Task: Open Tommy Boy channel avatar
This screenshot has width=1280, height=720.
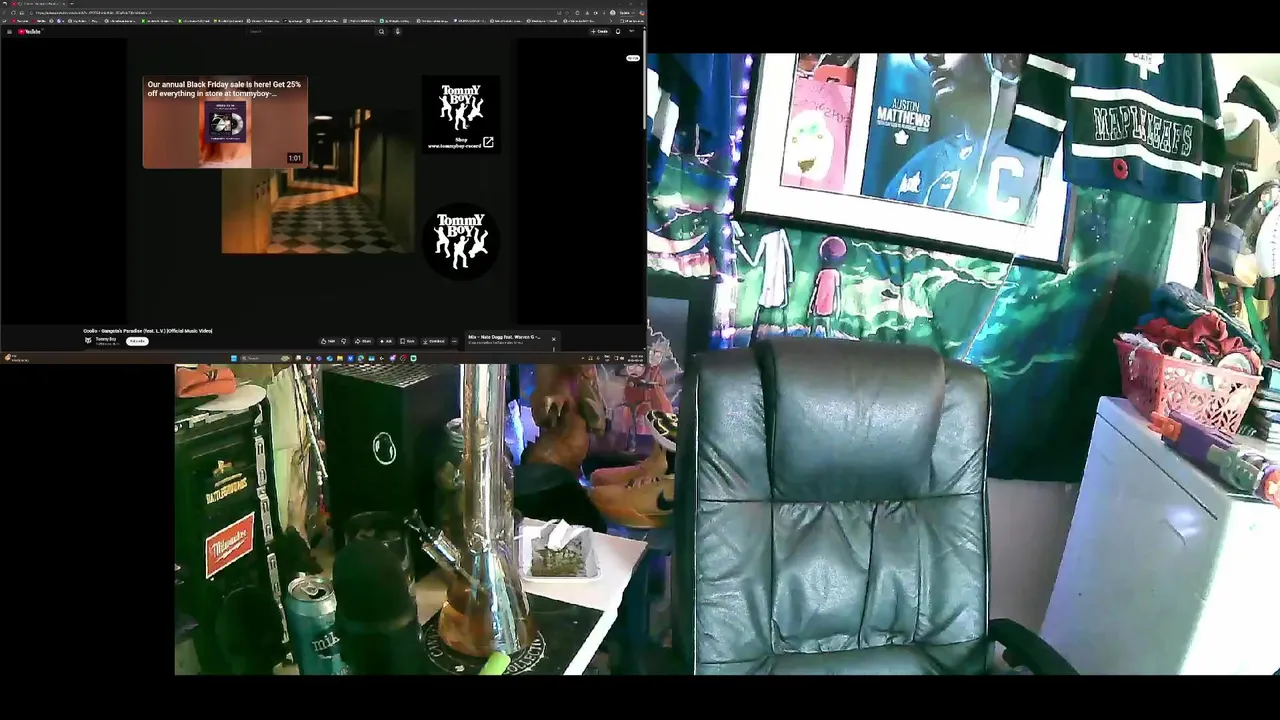Action: (88, 341)
